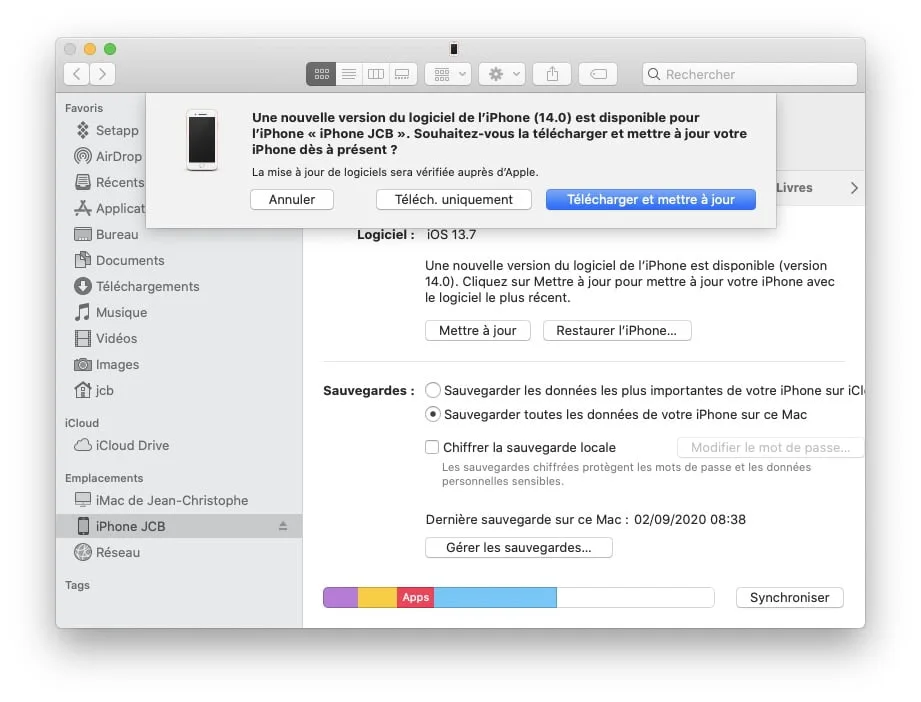Click the iPhone image in the dialog
This screenshot has width=921, height=702.
click(x=202, y=140)
